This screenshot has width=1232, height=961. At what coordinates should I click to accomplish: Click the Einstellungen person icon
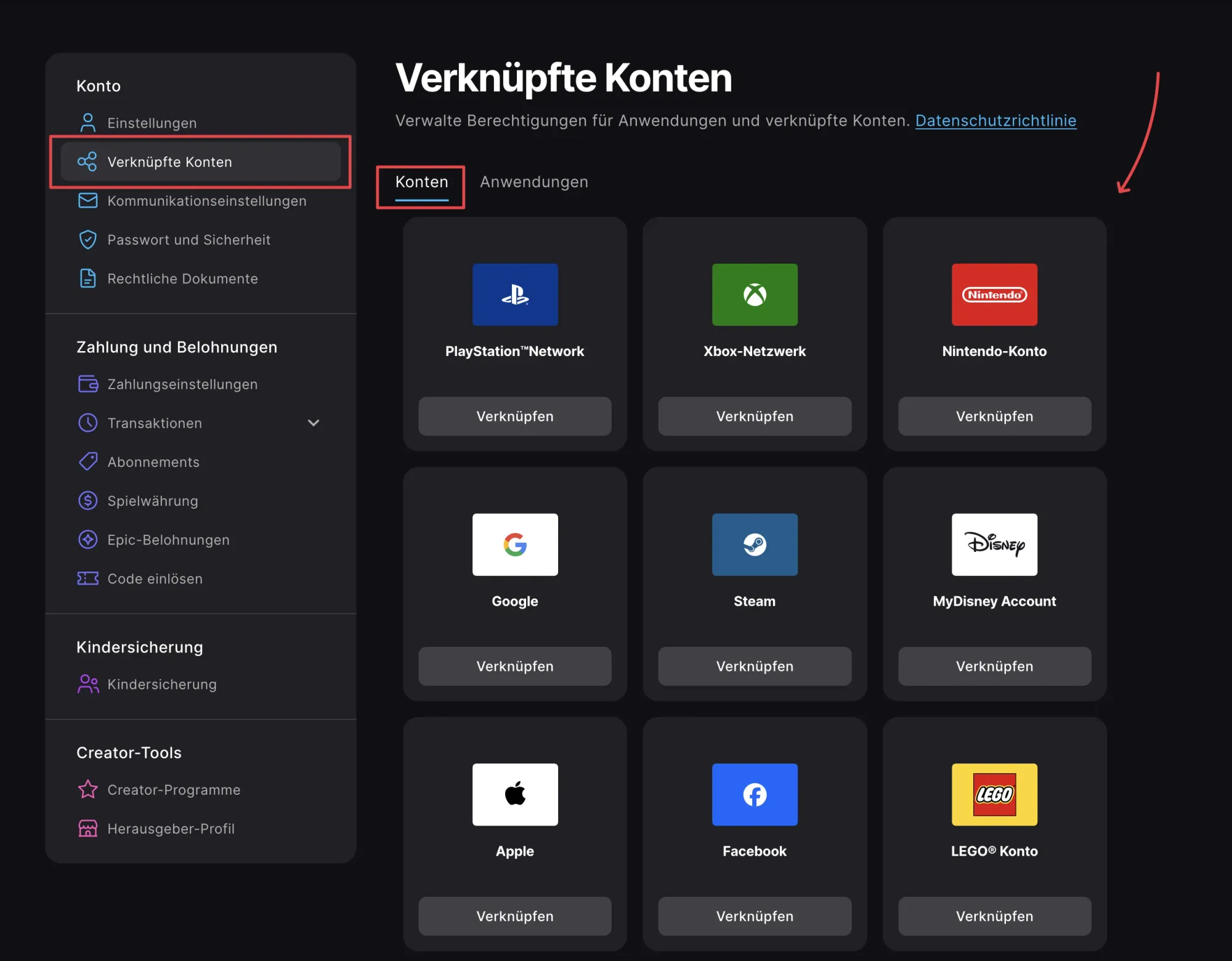(x=88, y=123)
